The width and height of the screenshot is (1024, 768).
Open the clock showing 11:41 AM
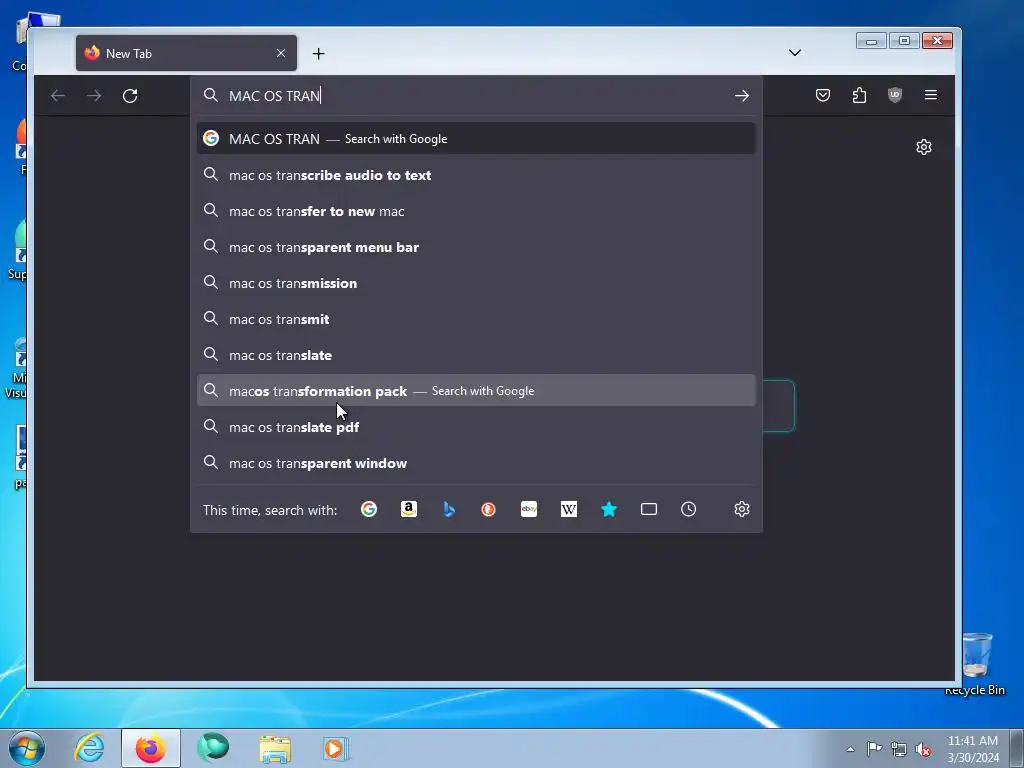click(973, 748)
